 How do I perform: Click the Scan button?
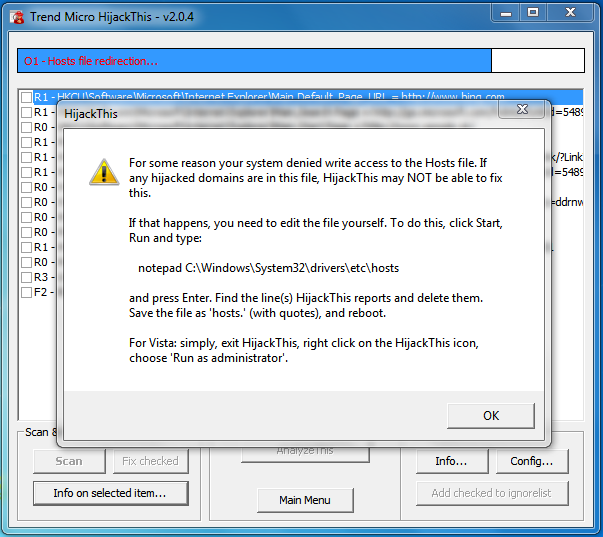69,461
